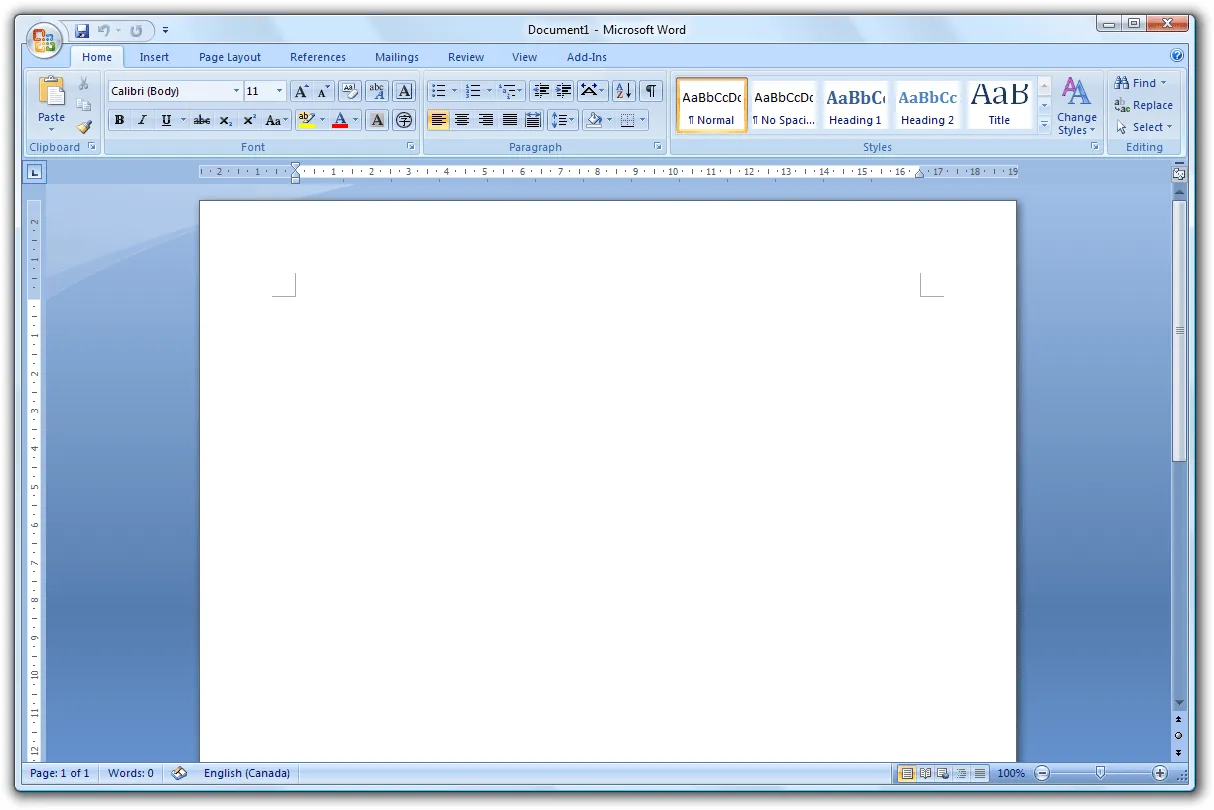Toggle numbered list formatting
Viewport: 1214px width, 810px height.
(471, 90)
